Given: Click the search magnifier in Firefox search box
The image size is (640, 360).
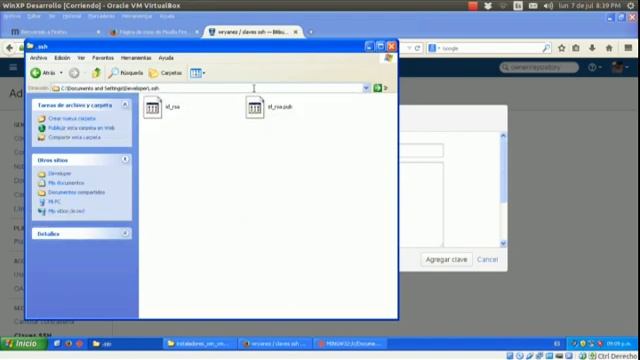Looking at the screenshot, I should 546,48.
